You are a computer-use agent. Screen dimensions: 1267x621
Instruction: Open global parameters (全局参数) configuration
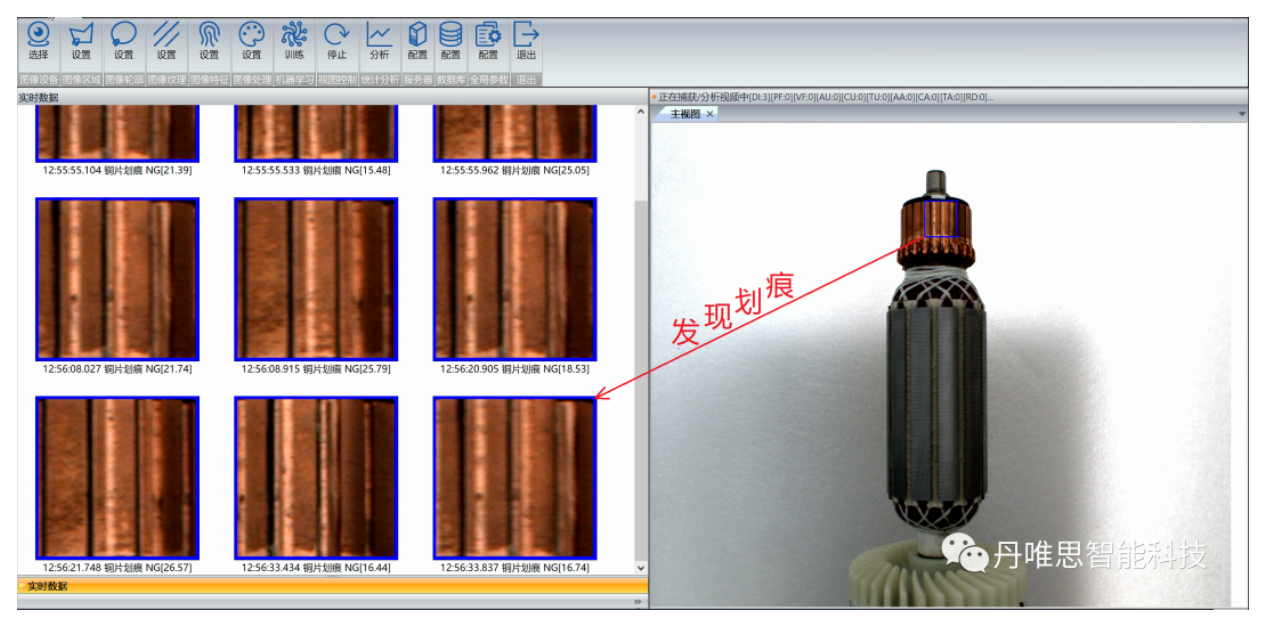click(x=488, y=42)
